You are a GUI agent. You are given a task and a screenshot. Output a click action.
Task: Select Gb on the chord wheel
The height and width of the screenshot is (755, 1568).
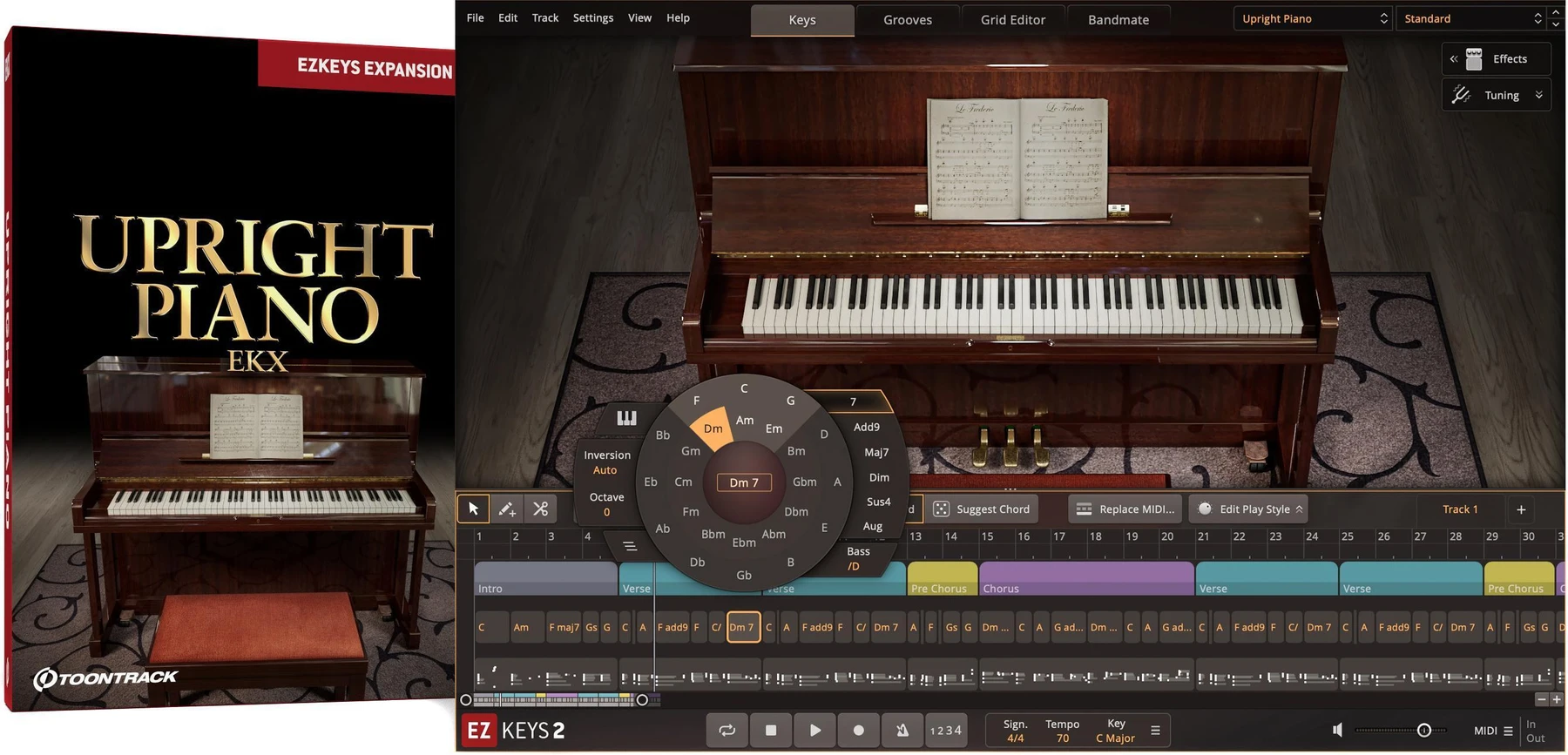[x=743, y=575]
